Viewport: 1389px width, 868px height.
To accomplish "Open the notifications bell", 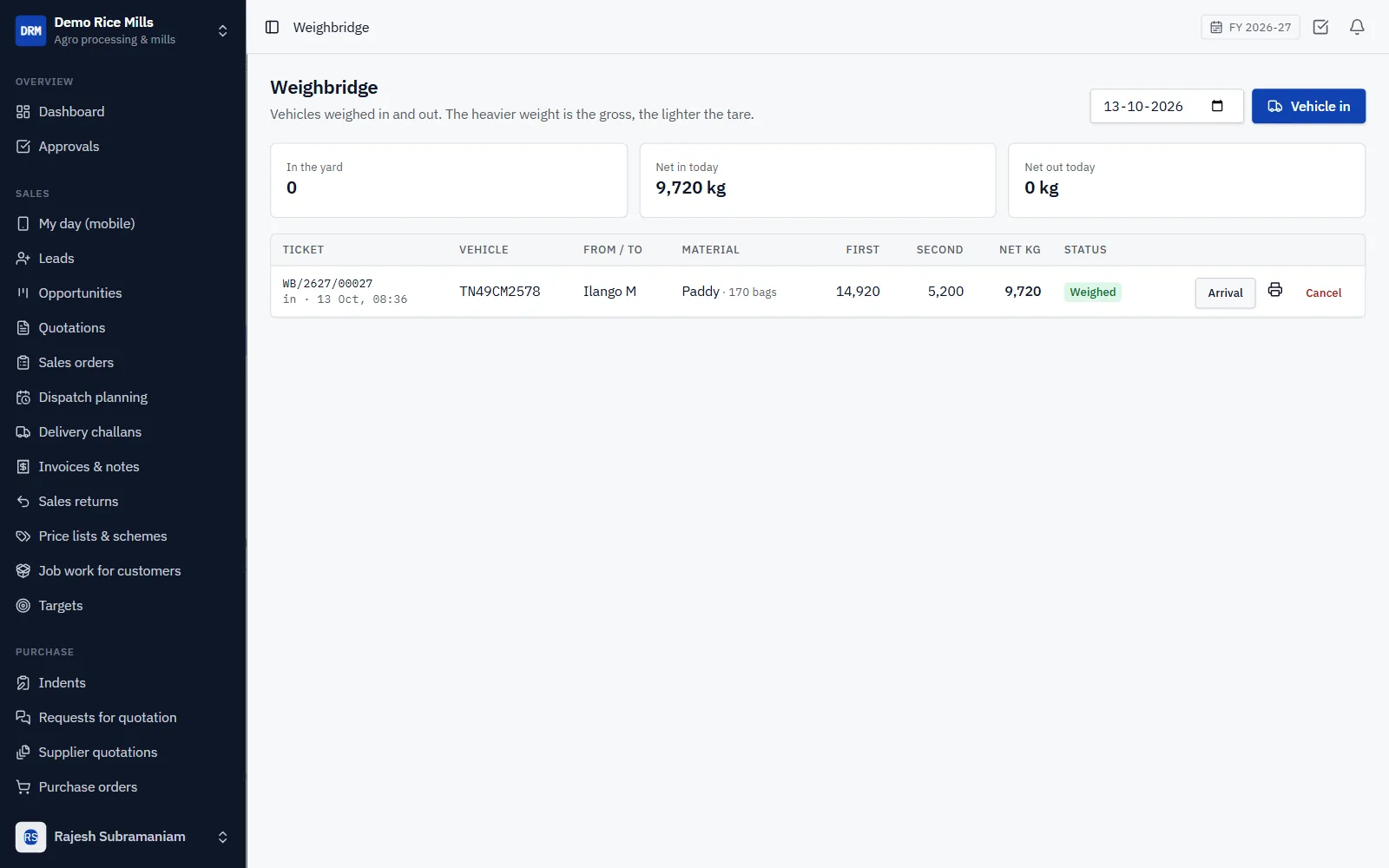I will [x=1357, y=27].
